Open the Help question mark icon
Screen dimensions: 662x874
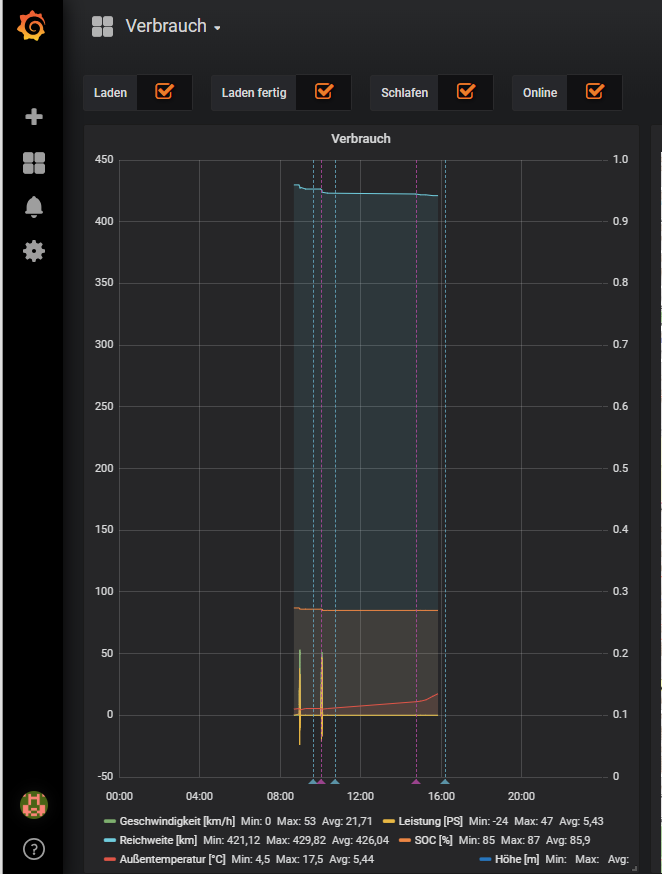pos(34,849)
